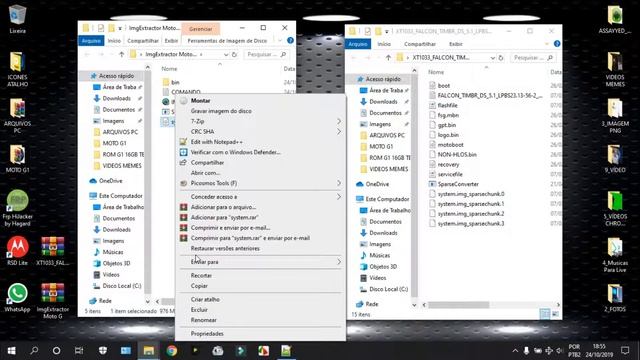Open XT1033_FAL archive on desktop
This screenshot has width=640, height=360.
click(x=52, y=251)
